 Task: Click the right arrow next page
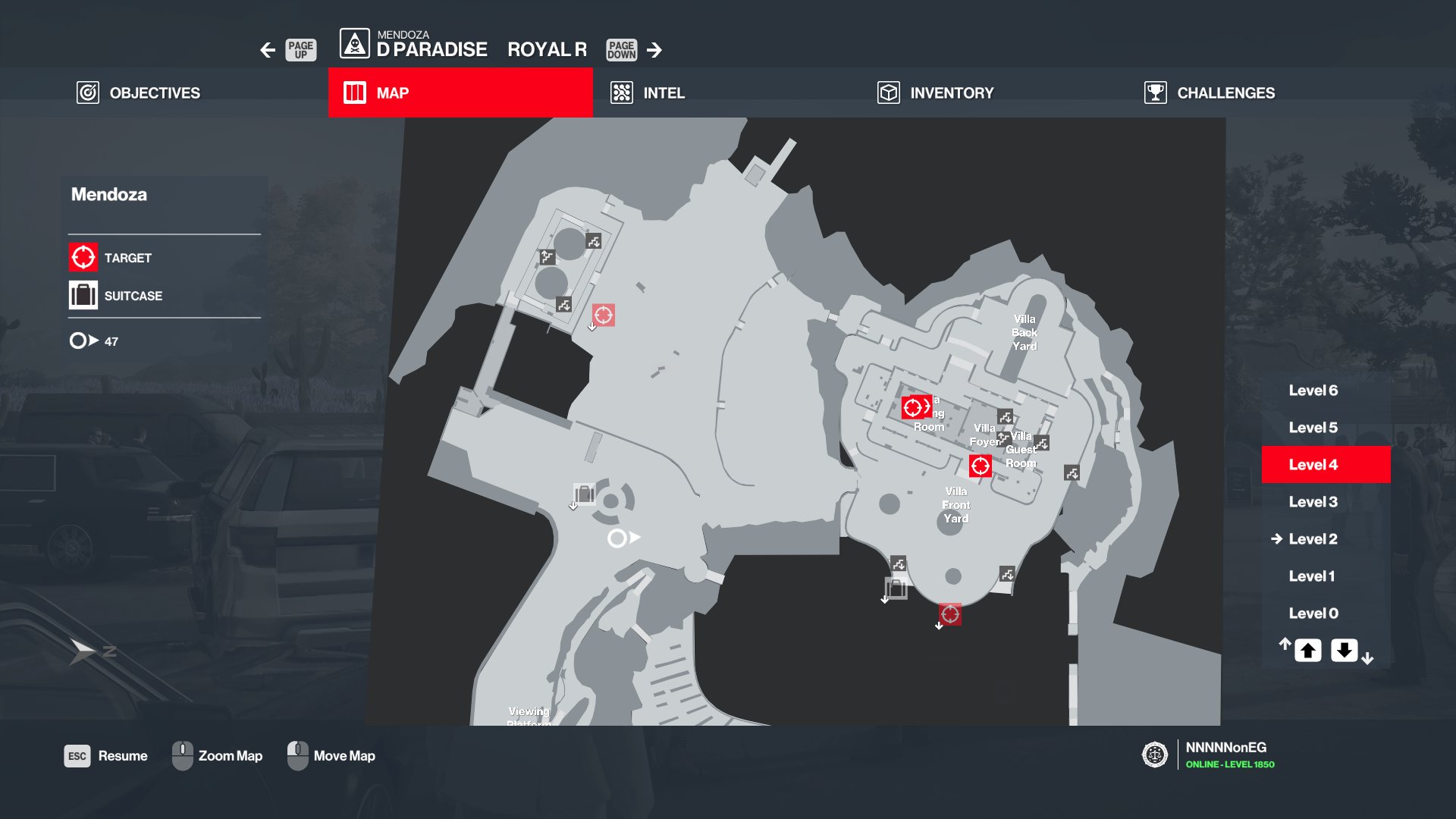(654, 50)
